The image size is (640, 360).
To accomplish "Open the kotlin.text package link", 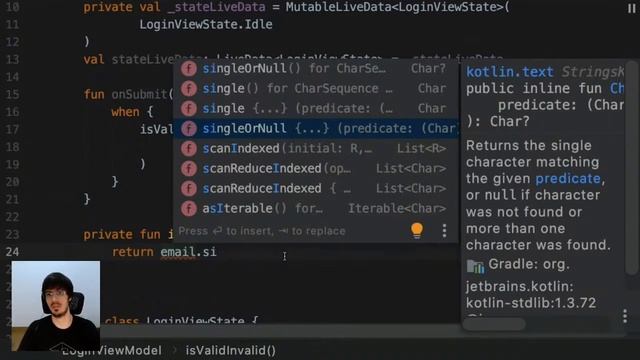I will 509,72.
